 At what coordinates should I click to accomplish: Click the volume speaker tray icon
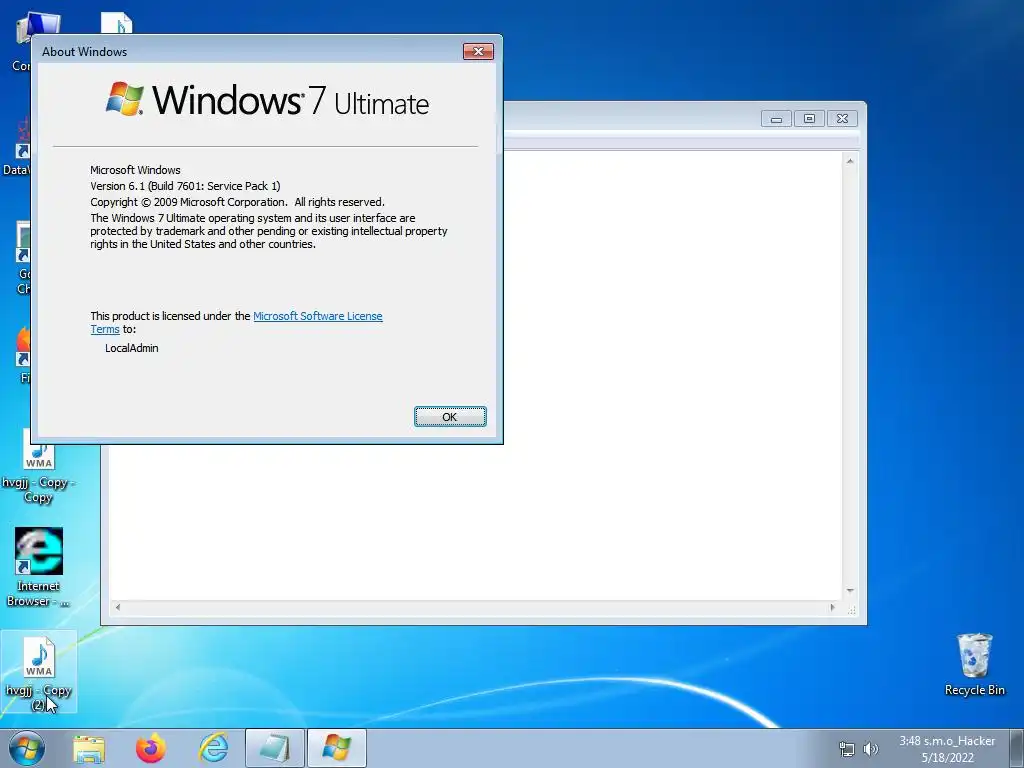tap(871, 749)
